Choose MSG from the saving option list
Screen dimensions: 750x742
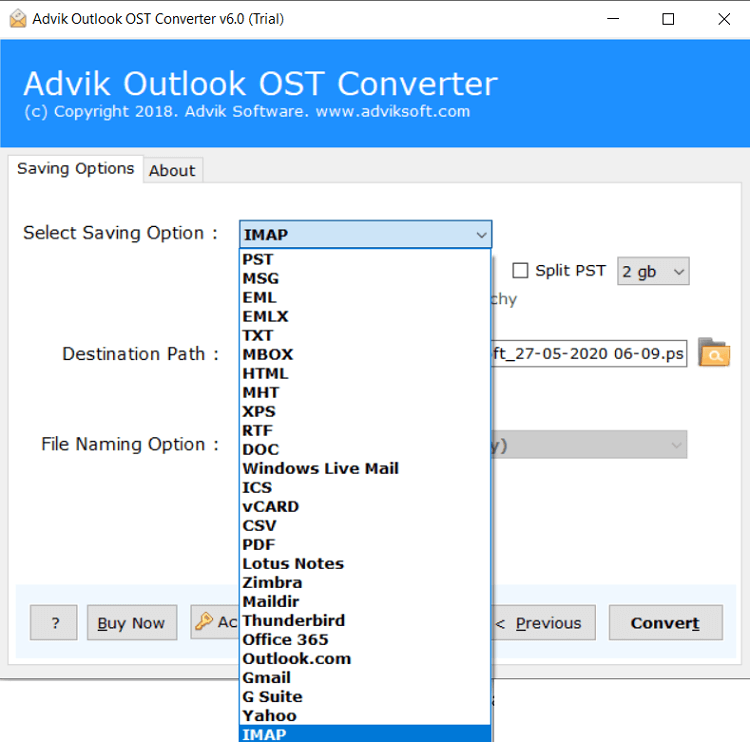pyautogui.click(x=365, y=278)
